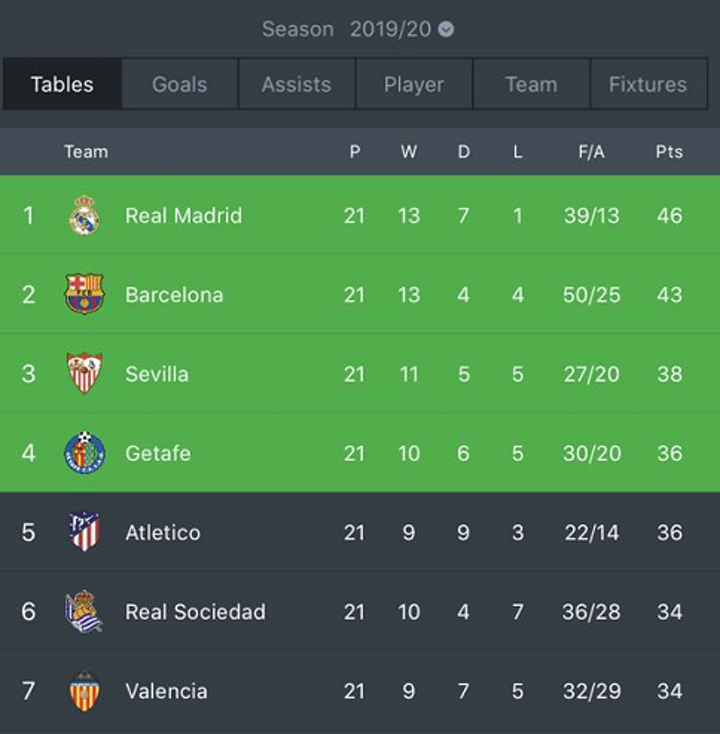The height and width of the screenshot is (734, 720).
Task: Click the Getafe club crest
Action: (x=84, y=453)
